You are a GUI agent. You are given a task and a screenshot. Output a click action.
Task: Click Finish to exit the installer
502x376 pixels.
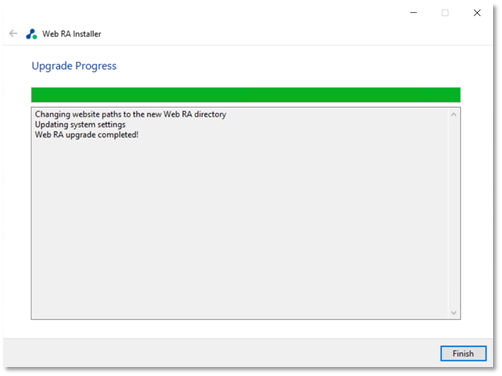click(x=463, y=353)
